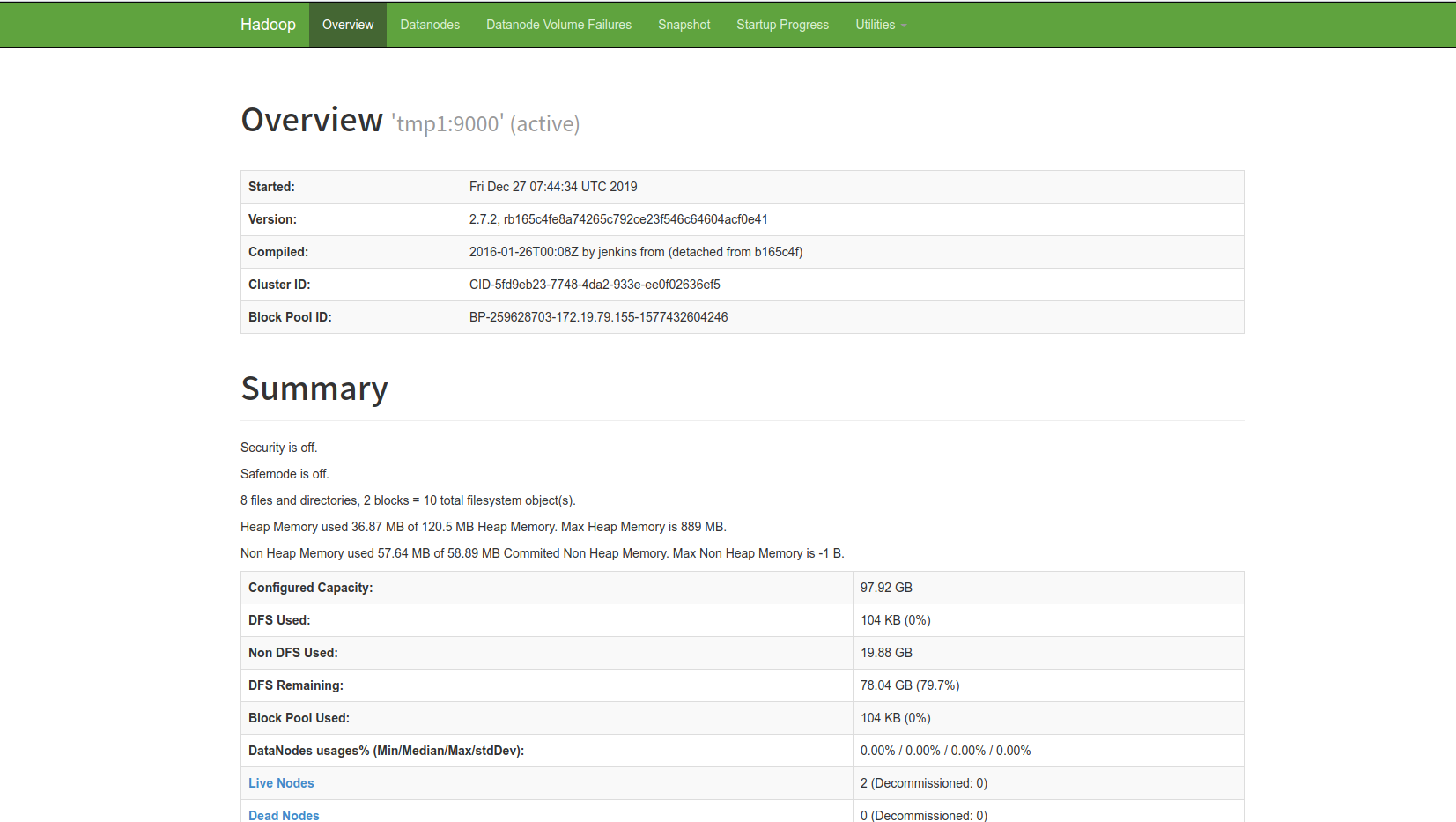Viewport: 1456px width, 822px height.
Task: Select the DFS Used value
Action: point(895,619)
